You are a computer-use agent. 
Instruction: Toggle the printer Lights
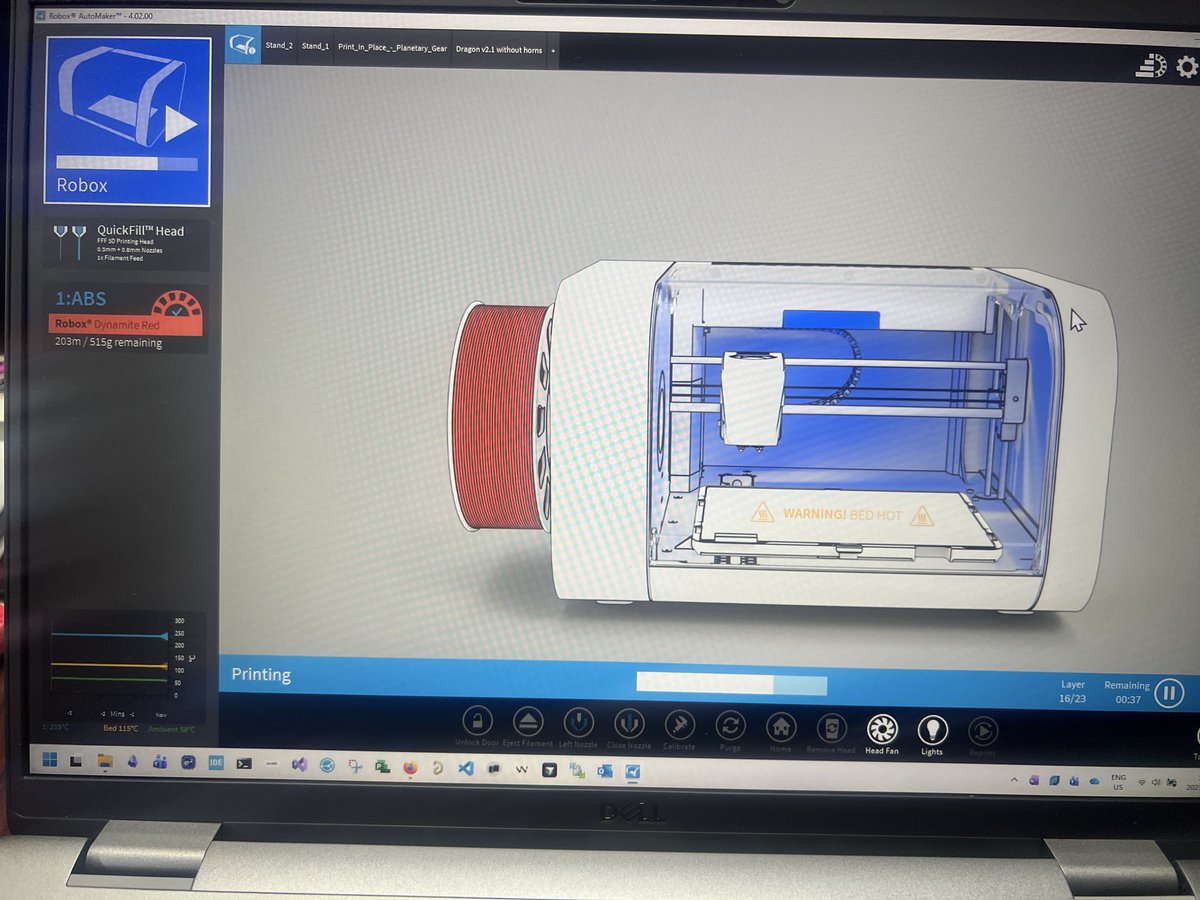pos(932,732)
